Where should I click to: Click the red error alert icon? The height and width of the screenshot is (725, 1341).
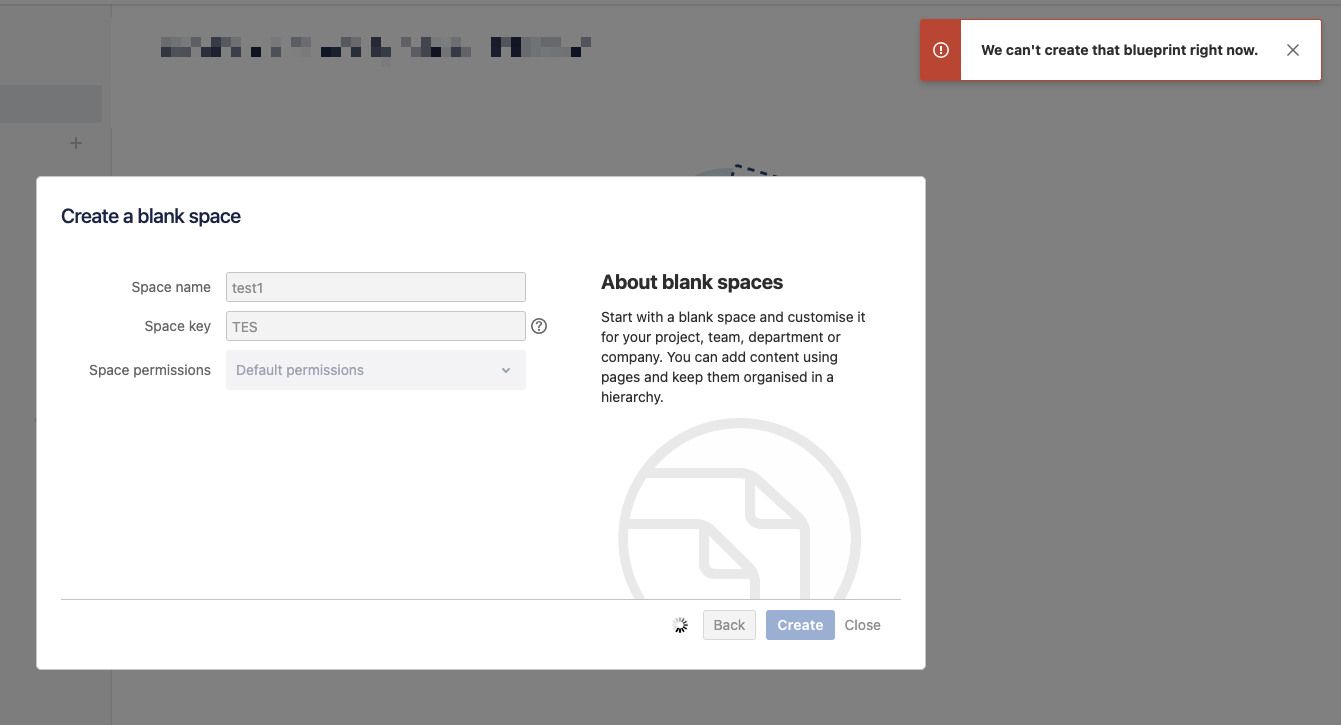(940, 50)
